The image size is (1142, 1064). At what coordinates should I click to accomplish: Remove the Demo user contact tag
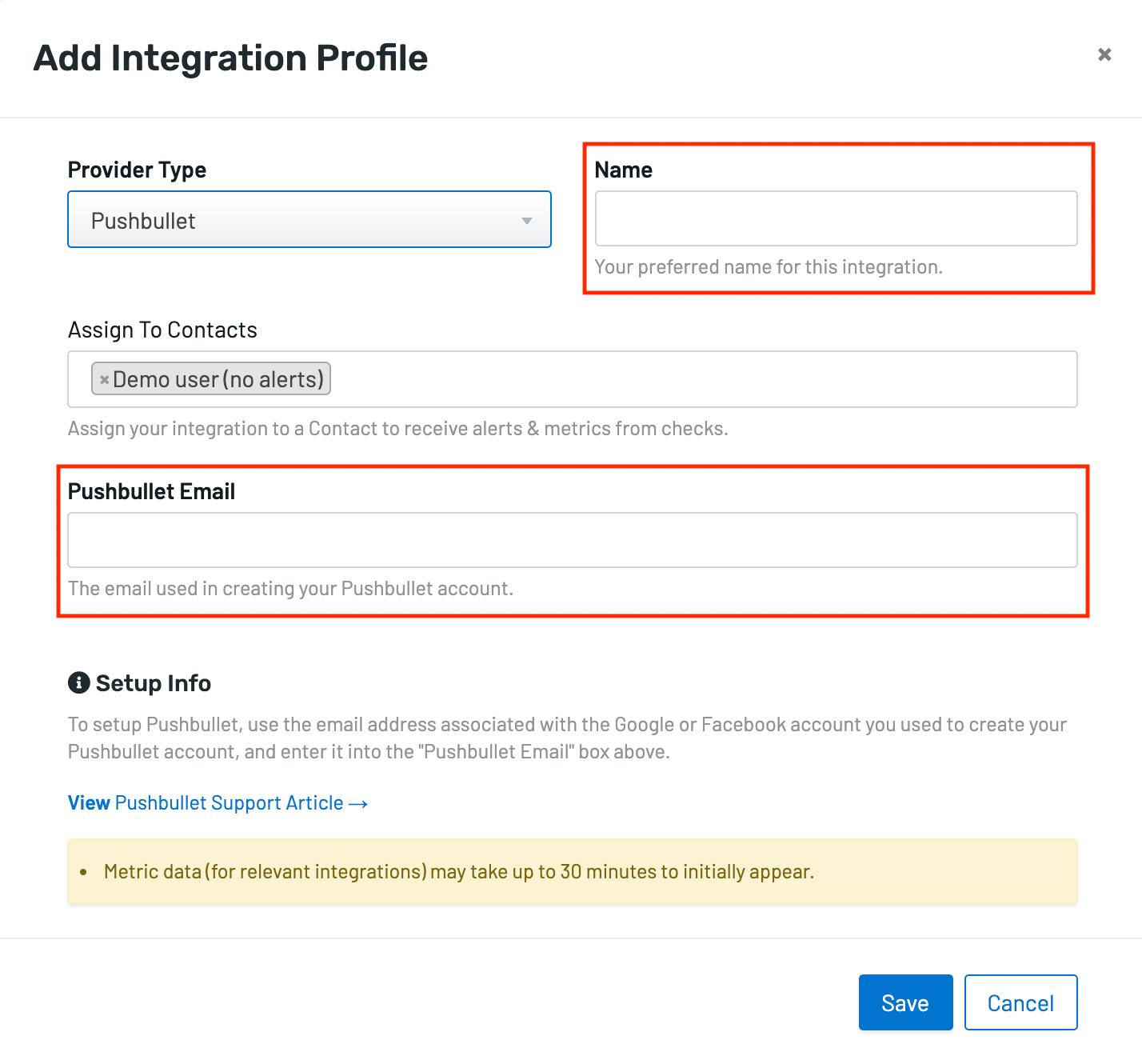[x=104, y=380]
